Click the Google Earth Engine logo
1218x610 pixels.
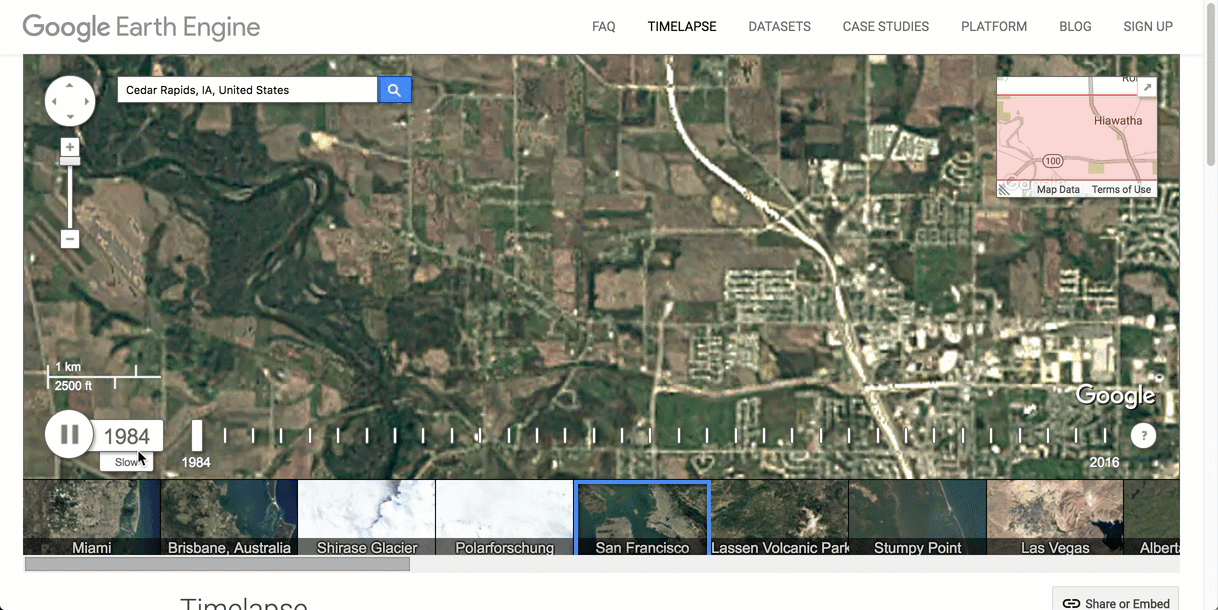(141, 27)
